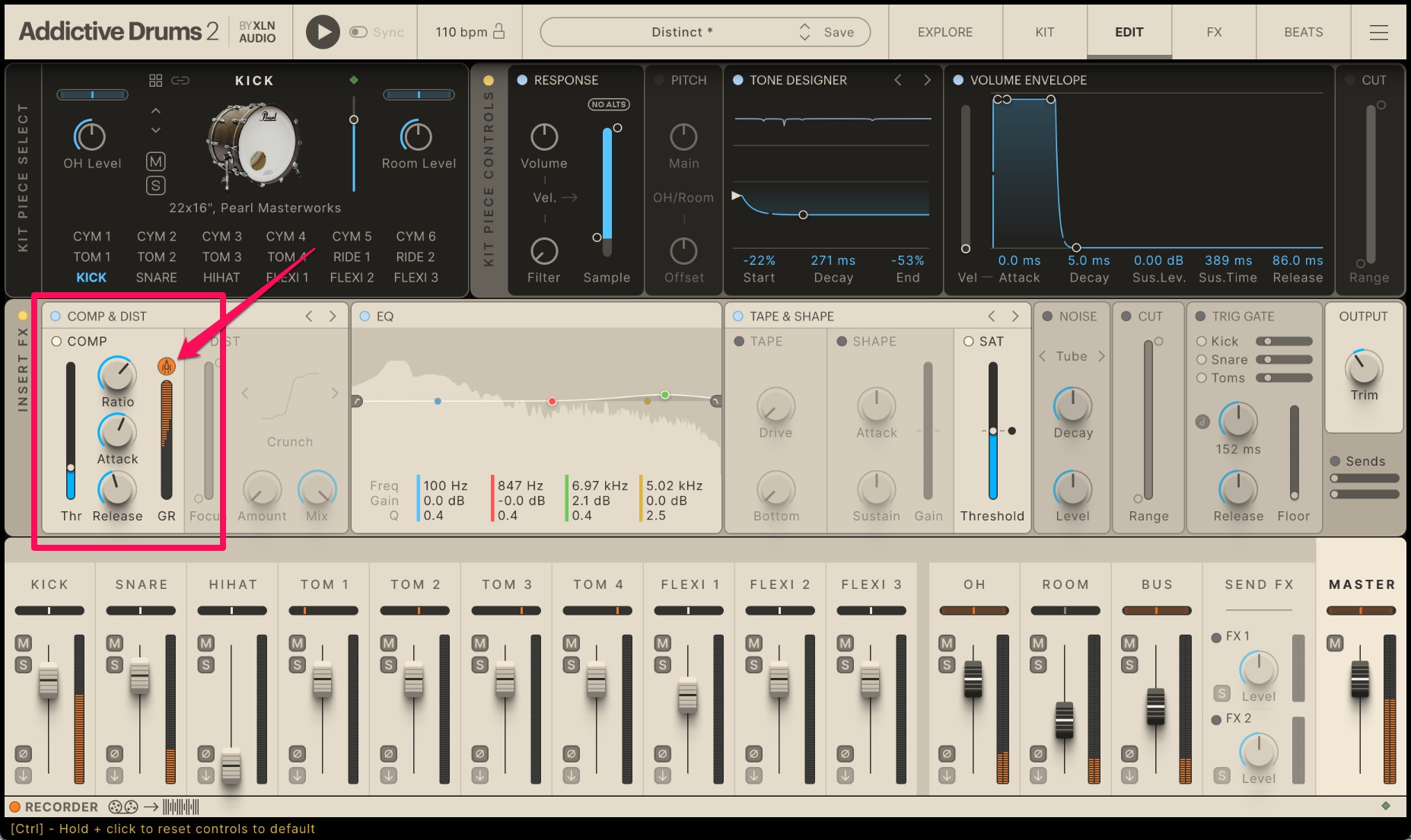Go to next kick drum with down chevron
Screen dimensions: 1411x840
click(156, 131)
